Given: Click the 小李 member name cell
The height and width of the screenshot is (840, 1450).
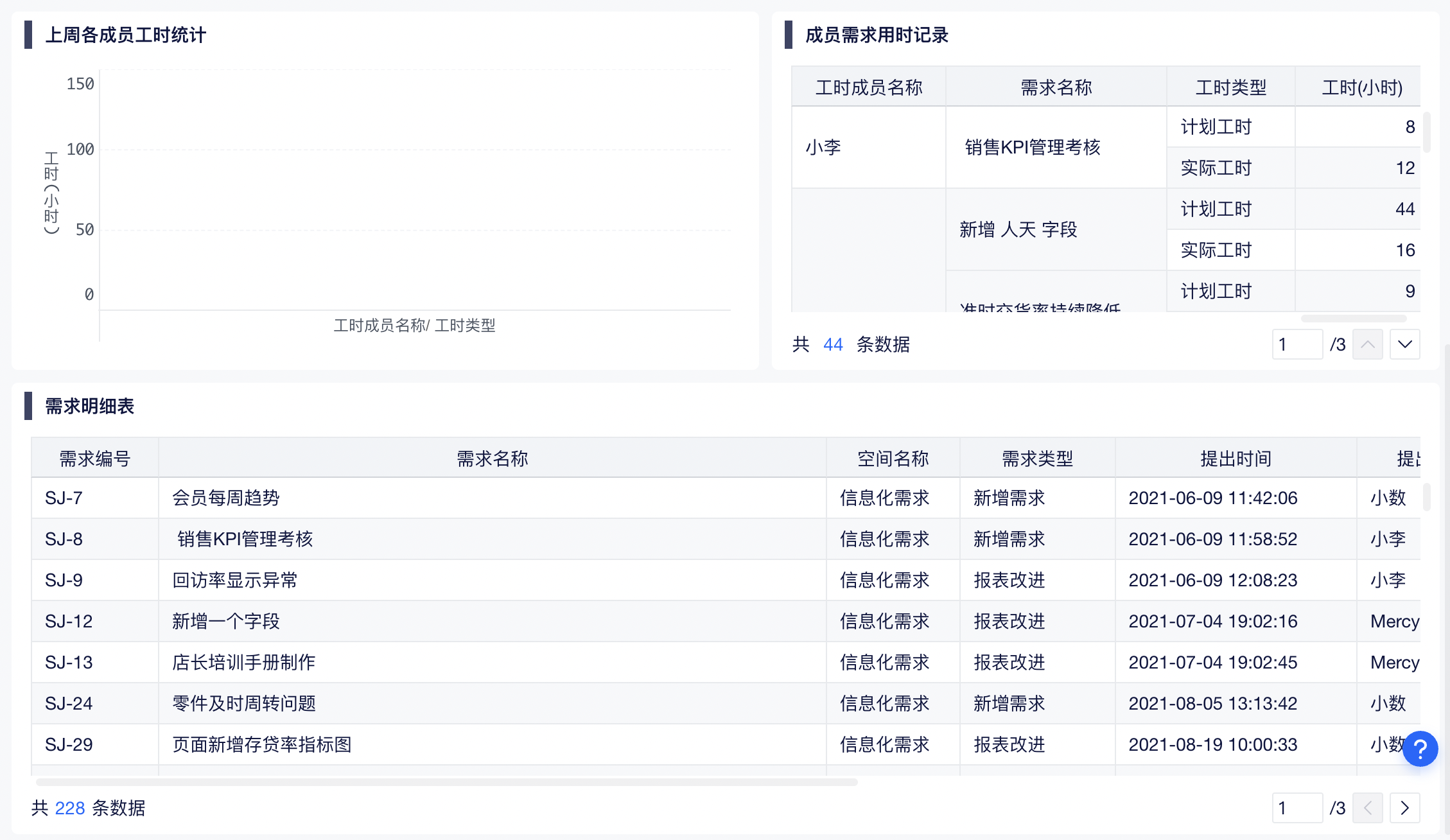Looking at the screenshot, I should click(x=823, y=148).
